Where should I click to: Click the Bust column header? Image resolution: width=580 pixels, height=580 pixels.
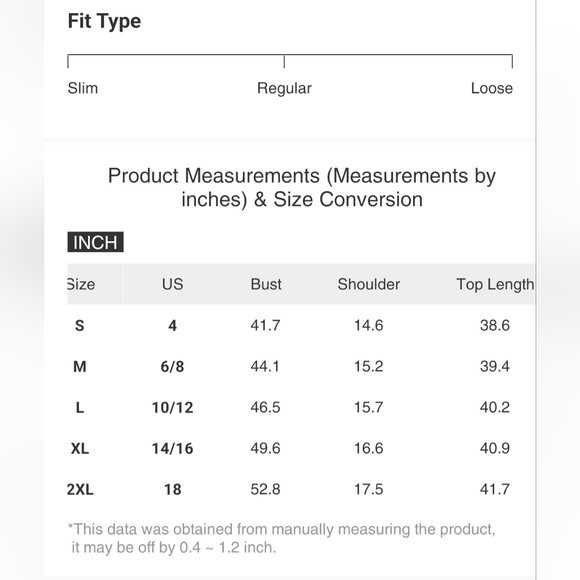(x=266, y=284)
